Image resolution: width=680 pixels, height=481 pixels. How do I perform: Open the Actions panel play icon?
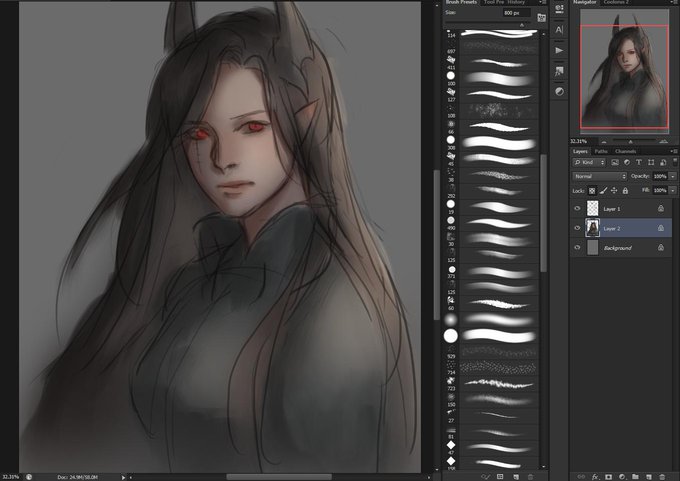pos(559,50)
